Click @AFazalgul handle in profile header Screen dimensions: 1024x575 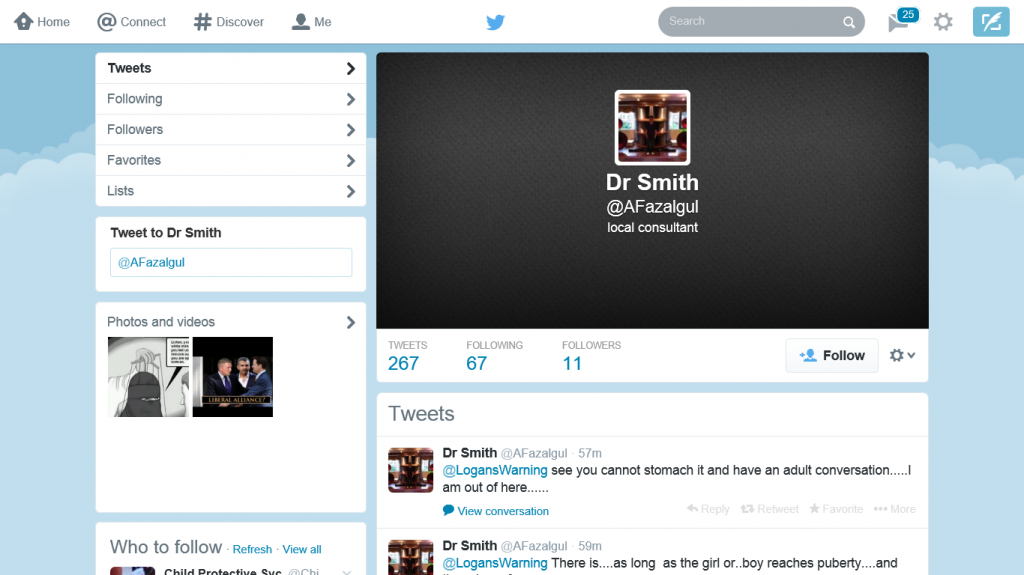click(x=652, y=206)
